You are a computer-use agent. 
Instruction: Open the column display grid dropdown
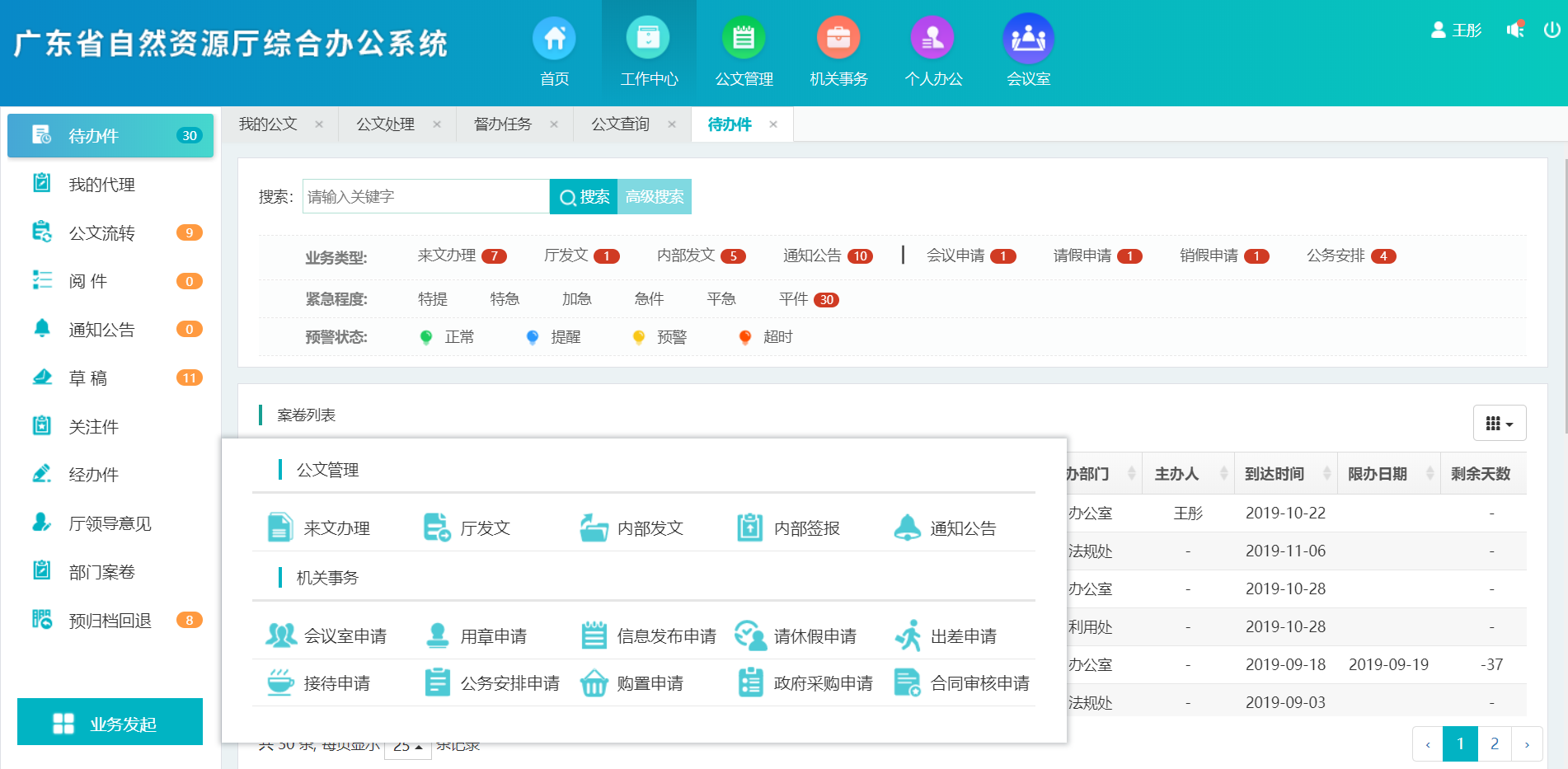pos(1499,424)
